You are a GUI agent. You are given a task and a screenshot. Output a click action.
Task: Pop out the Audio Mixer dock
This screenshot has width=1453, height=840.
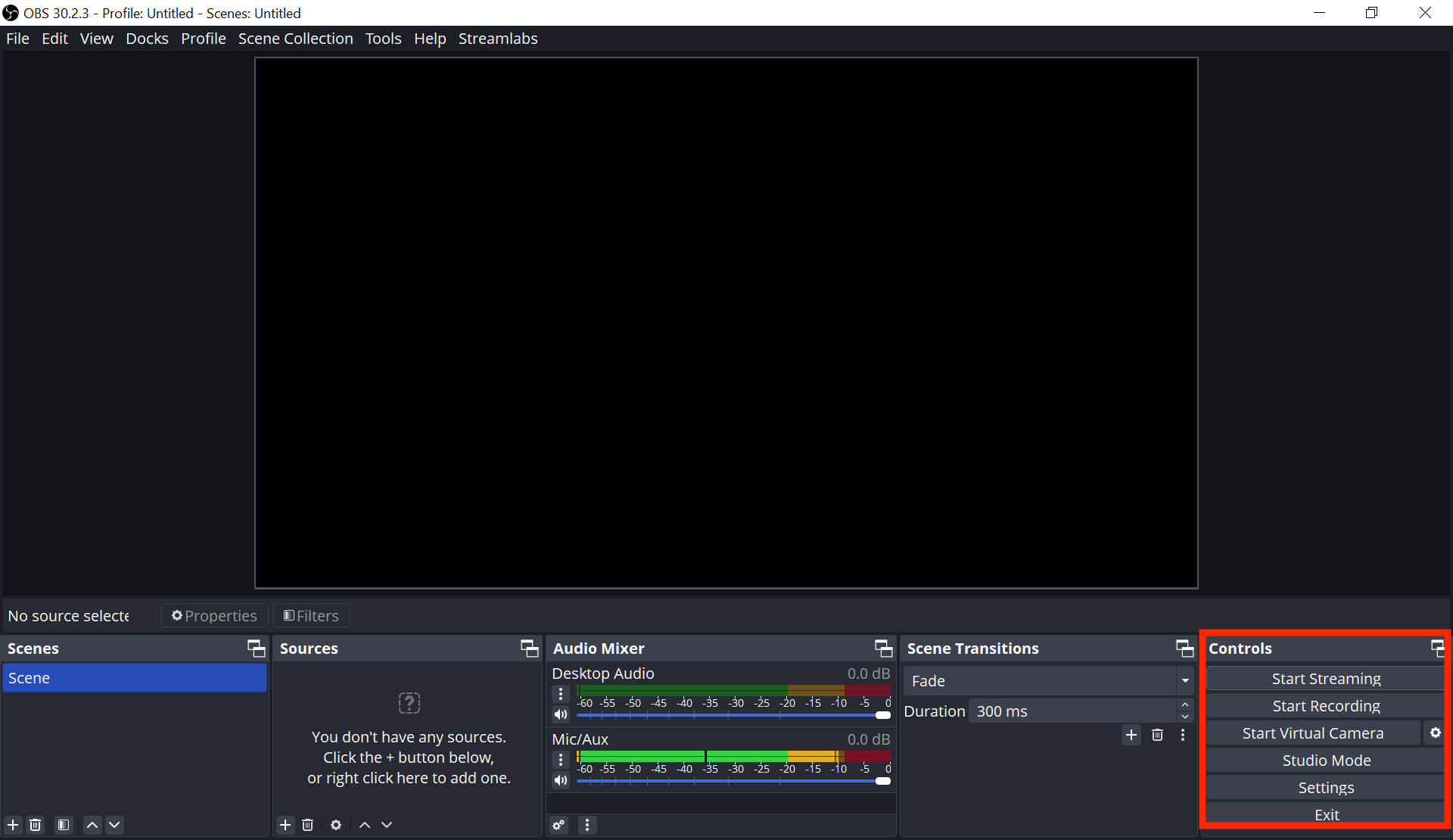pos(883,649)
